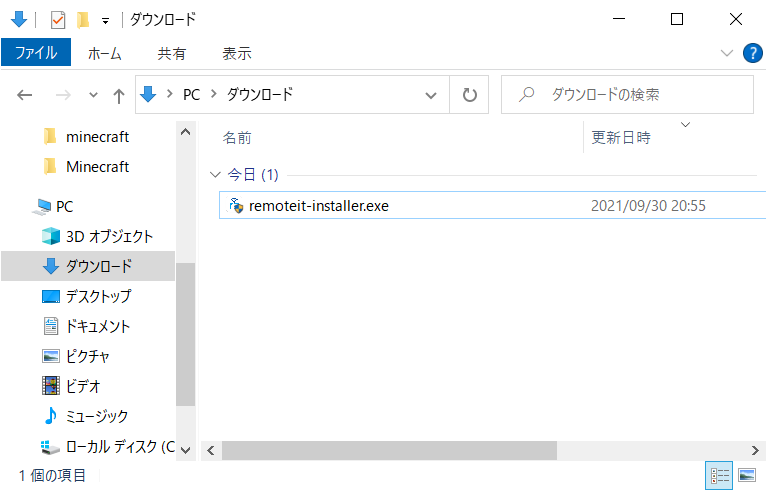Click the ドキュメント page icon
The width and height of the screenshot is (767, 491).
click(x=51, y=326)
